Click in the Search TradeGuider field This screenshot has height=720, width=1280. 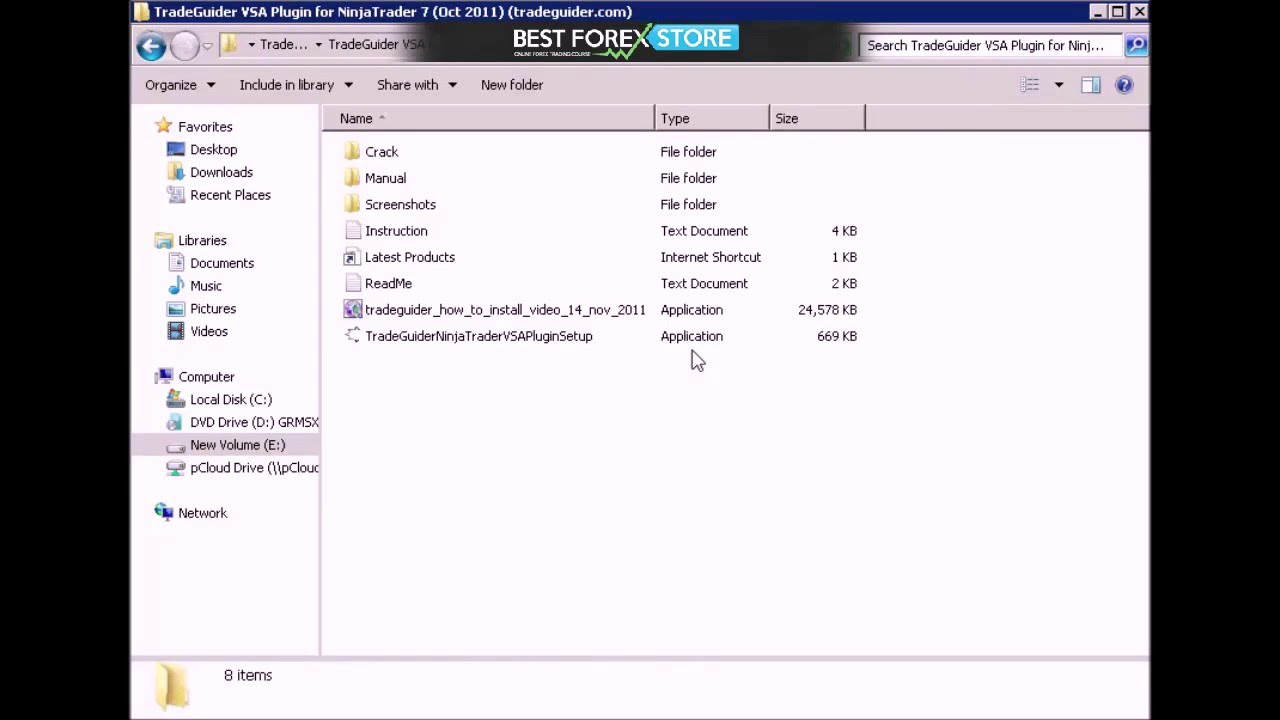point(991,45)
